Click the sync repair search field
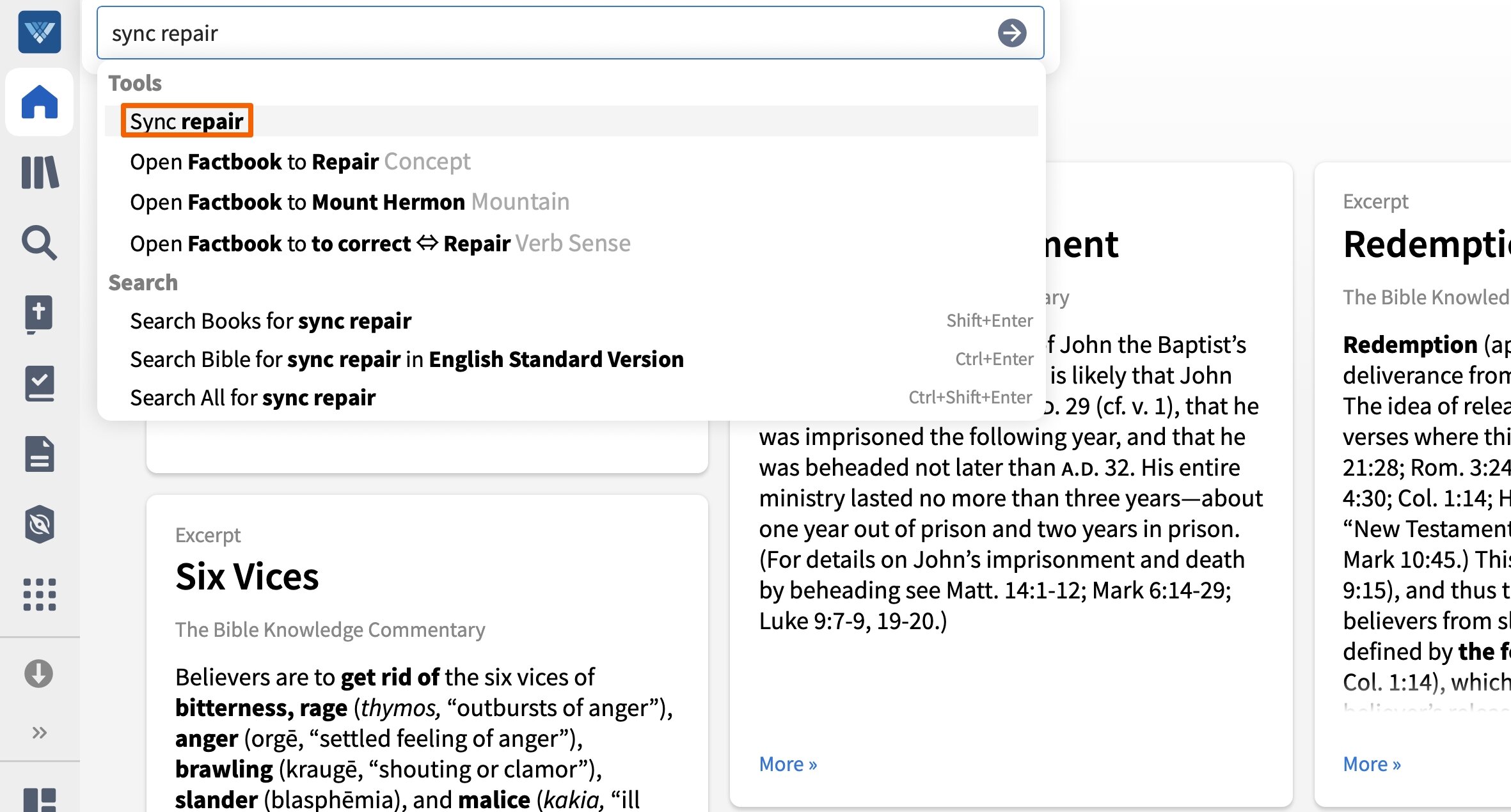The image size is (1511, 812). pos(544,33)
